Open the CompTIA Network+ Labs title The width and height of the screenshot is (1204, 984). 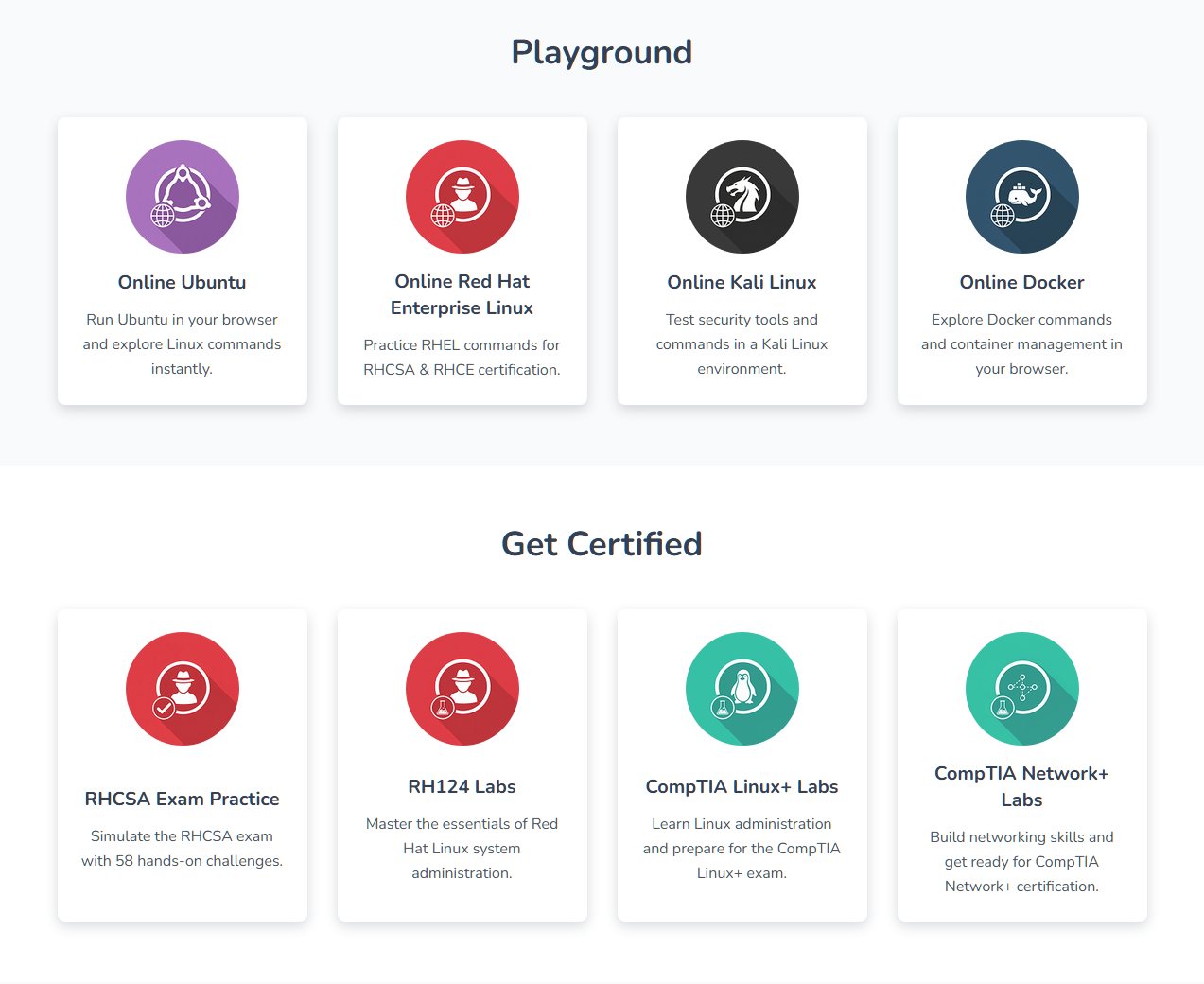click(1022, 786)
